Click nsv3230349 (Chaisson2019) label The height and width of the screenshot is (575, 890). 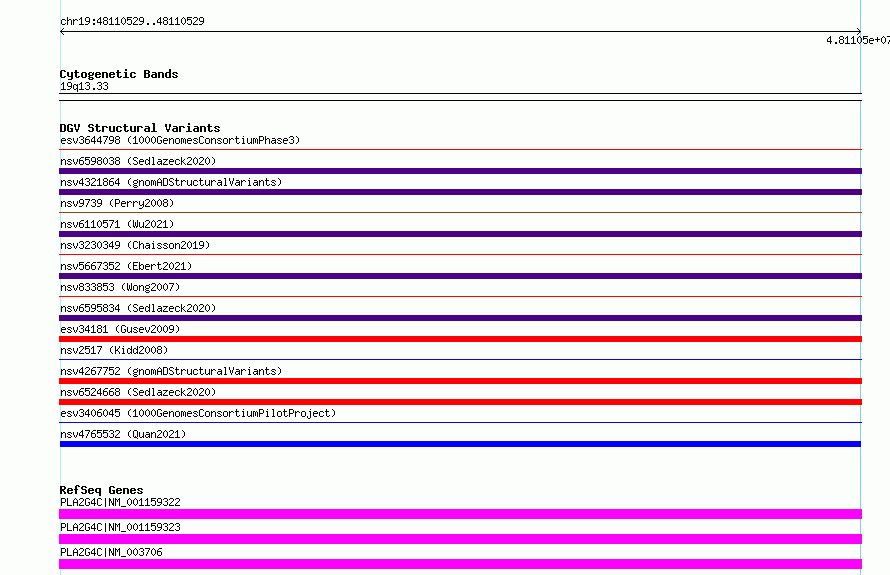coord(135,245)
